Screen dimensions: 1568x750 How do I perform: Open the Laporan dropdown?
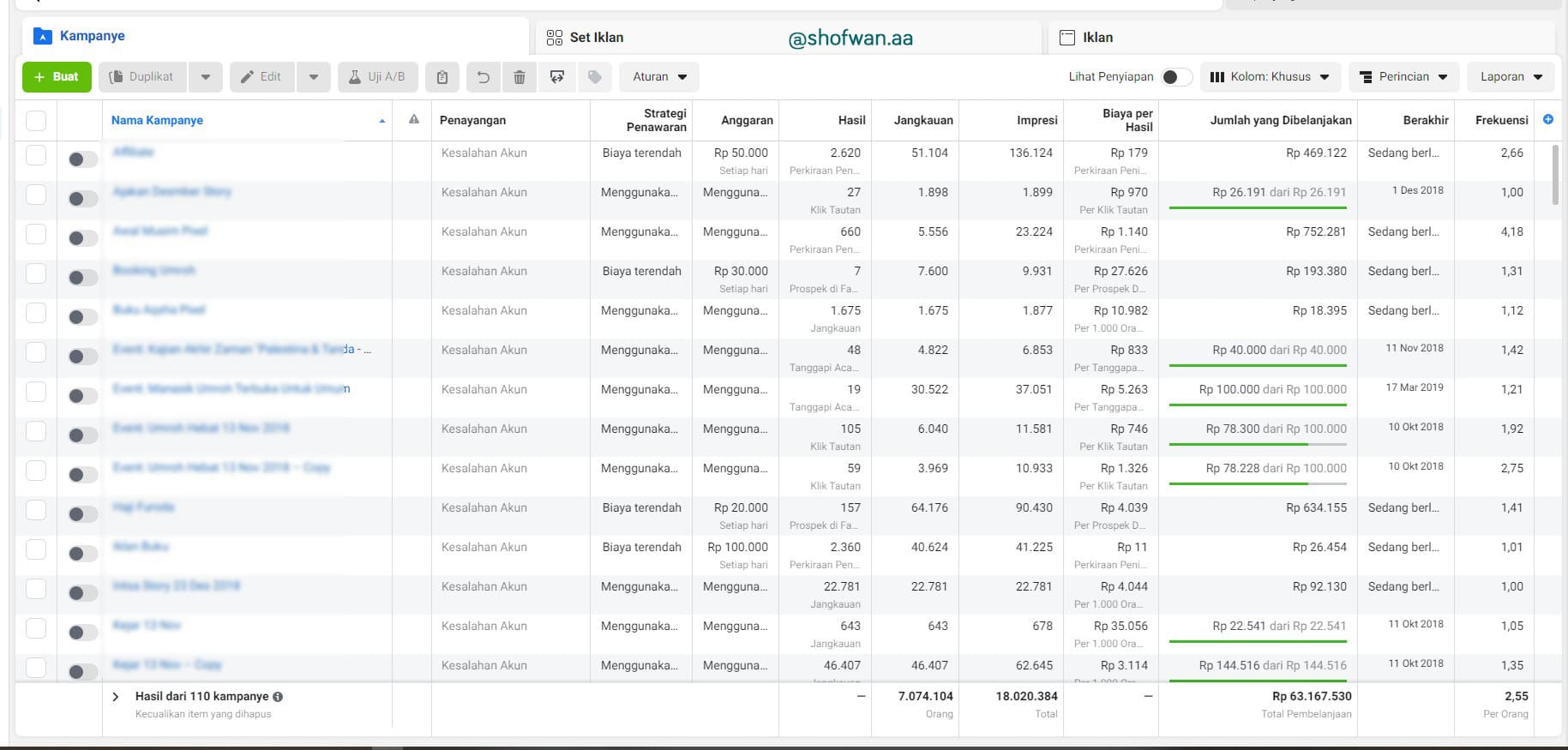(1511, 77)
